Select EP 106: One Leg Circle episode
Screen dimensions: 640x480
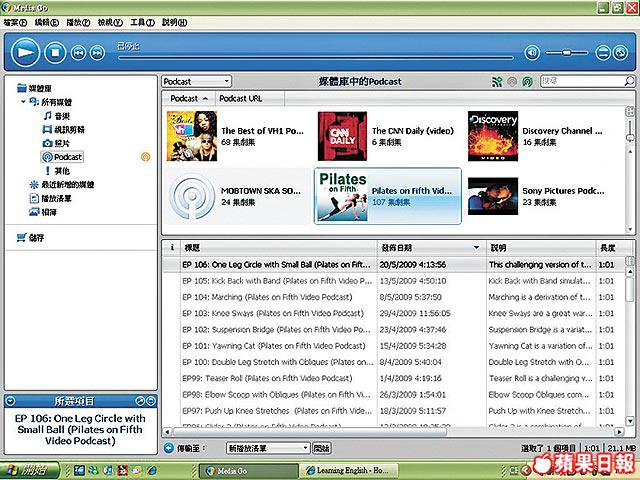click(x=394, y=264)
